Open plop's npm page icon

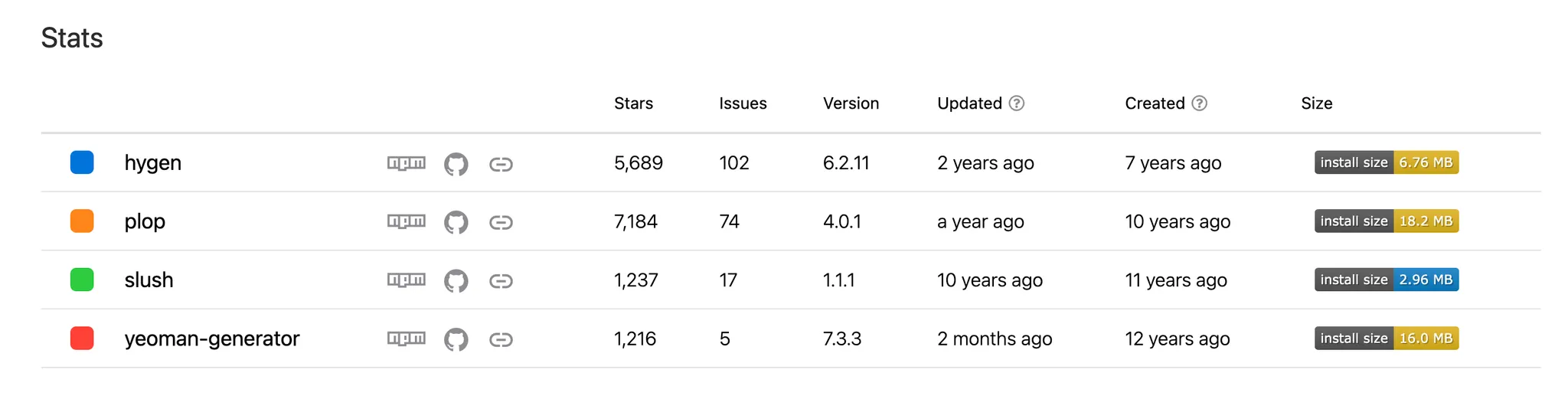406,221
